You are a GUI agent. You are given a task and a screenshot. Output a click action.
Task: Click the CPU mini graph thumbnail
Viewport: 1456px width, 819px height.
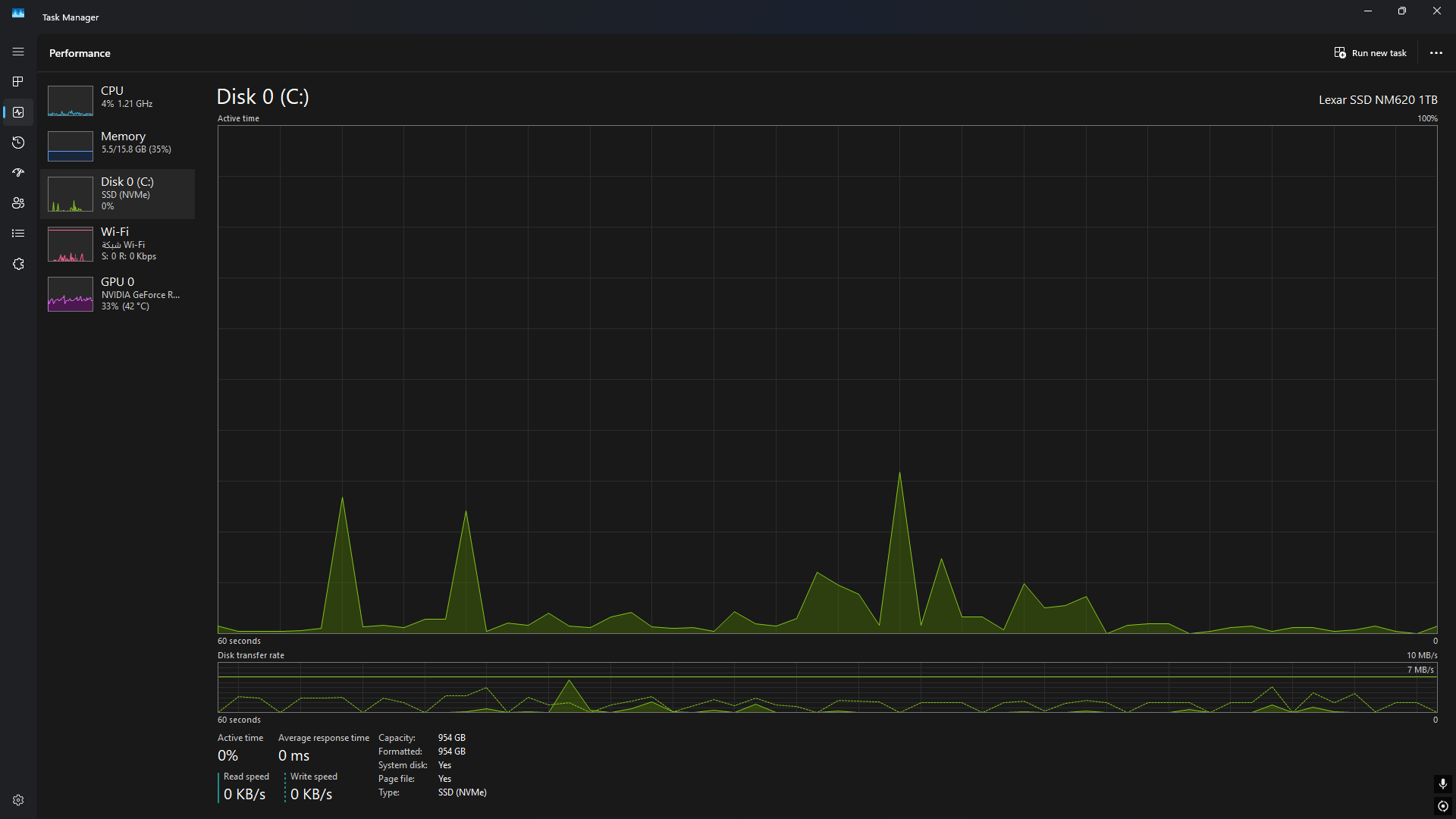click(x=71, y=101)
